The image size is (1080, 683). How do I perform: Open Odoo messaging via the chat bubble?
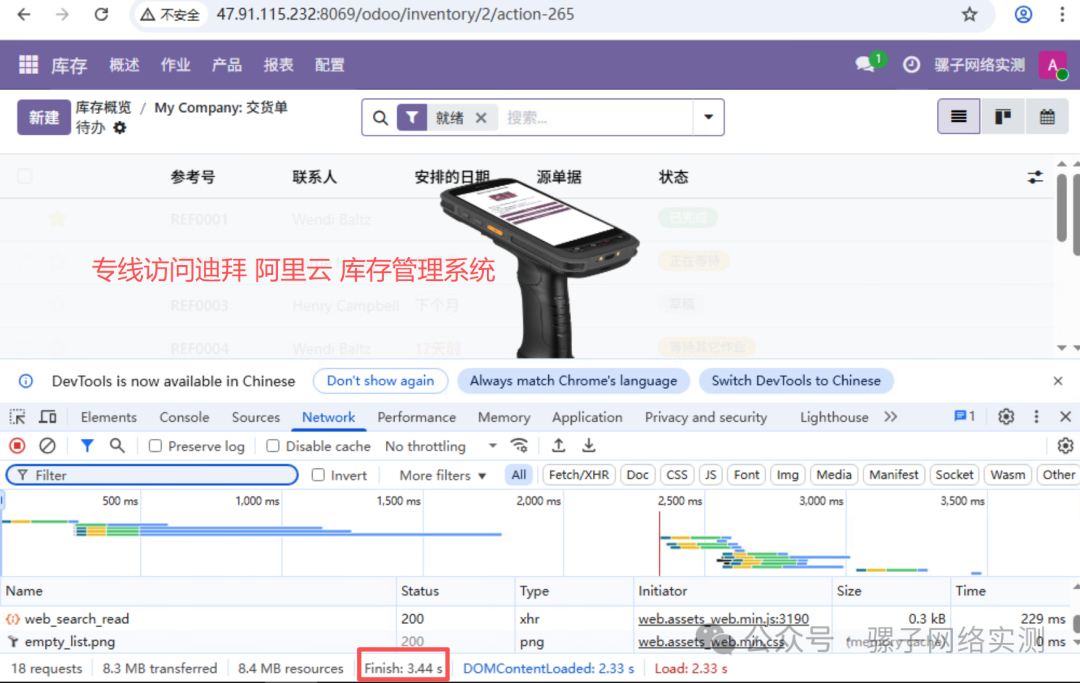pyautogui.click(x=862, y=64)
